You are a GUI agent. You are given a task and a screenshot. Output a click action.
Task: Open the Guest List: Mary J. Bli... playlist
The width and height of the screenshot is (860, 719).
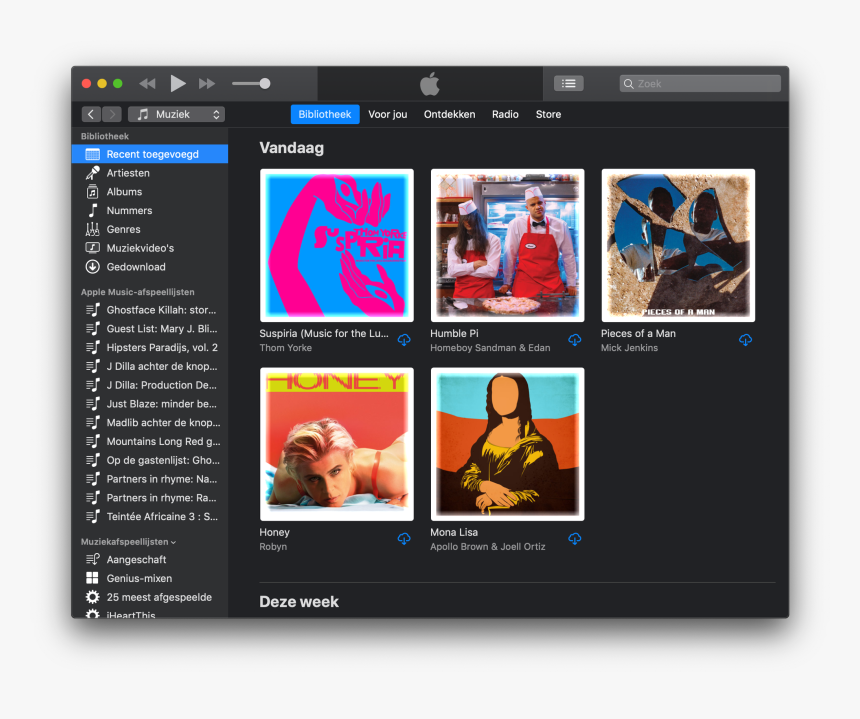pyautogui.click(x=150, y=329)
